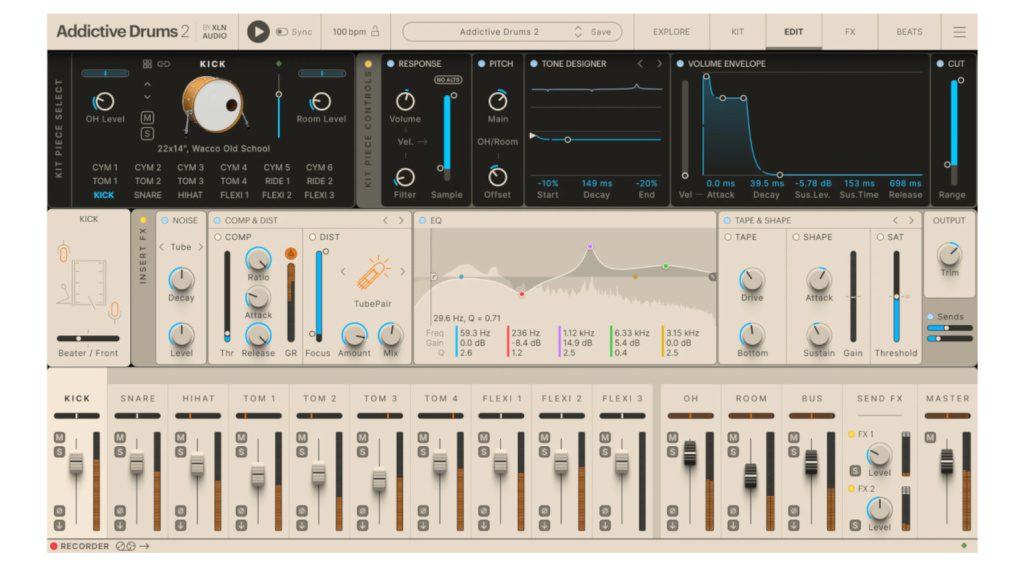Click the red 236 Hz EQ band node
This screenshot has height=565, width=1024.
[522, 294]
